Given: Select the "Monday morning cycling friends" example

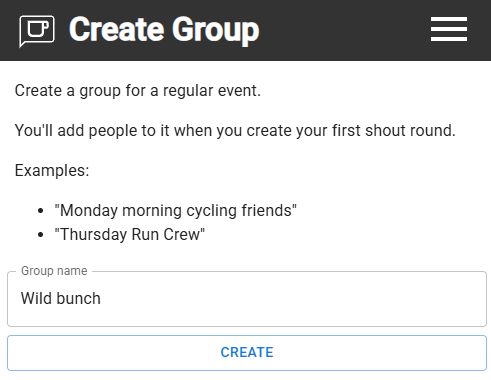Looking at the screenshot, I should click(176, 211).
